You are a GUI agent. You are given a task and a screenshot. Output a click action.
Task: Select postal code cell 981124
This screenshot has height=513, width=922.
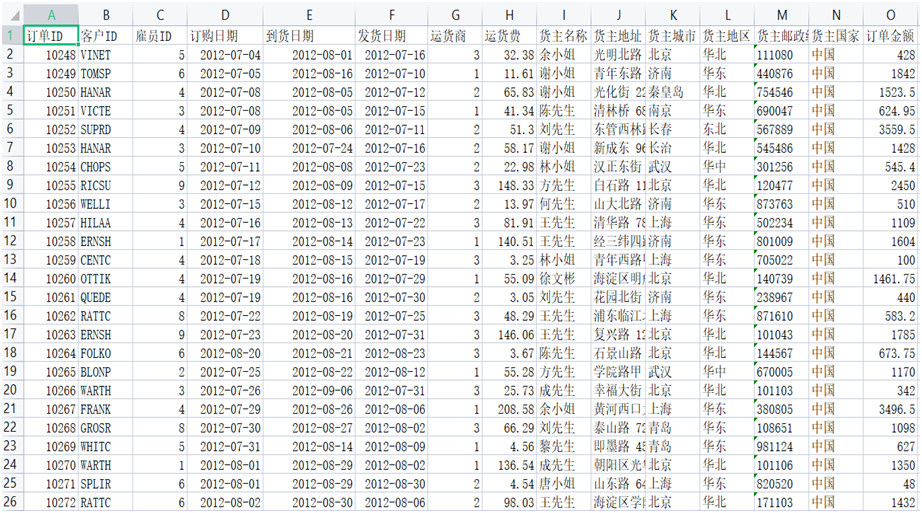(782, 447)
